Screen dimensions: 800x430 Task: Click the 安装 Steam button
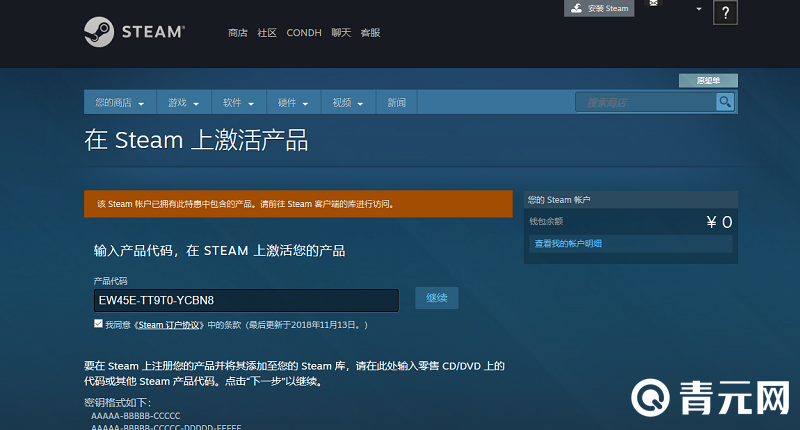(599, 8)
